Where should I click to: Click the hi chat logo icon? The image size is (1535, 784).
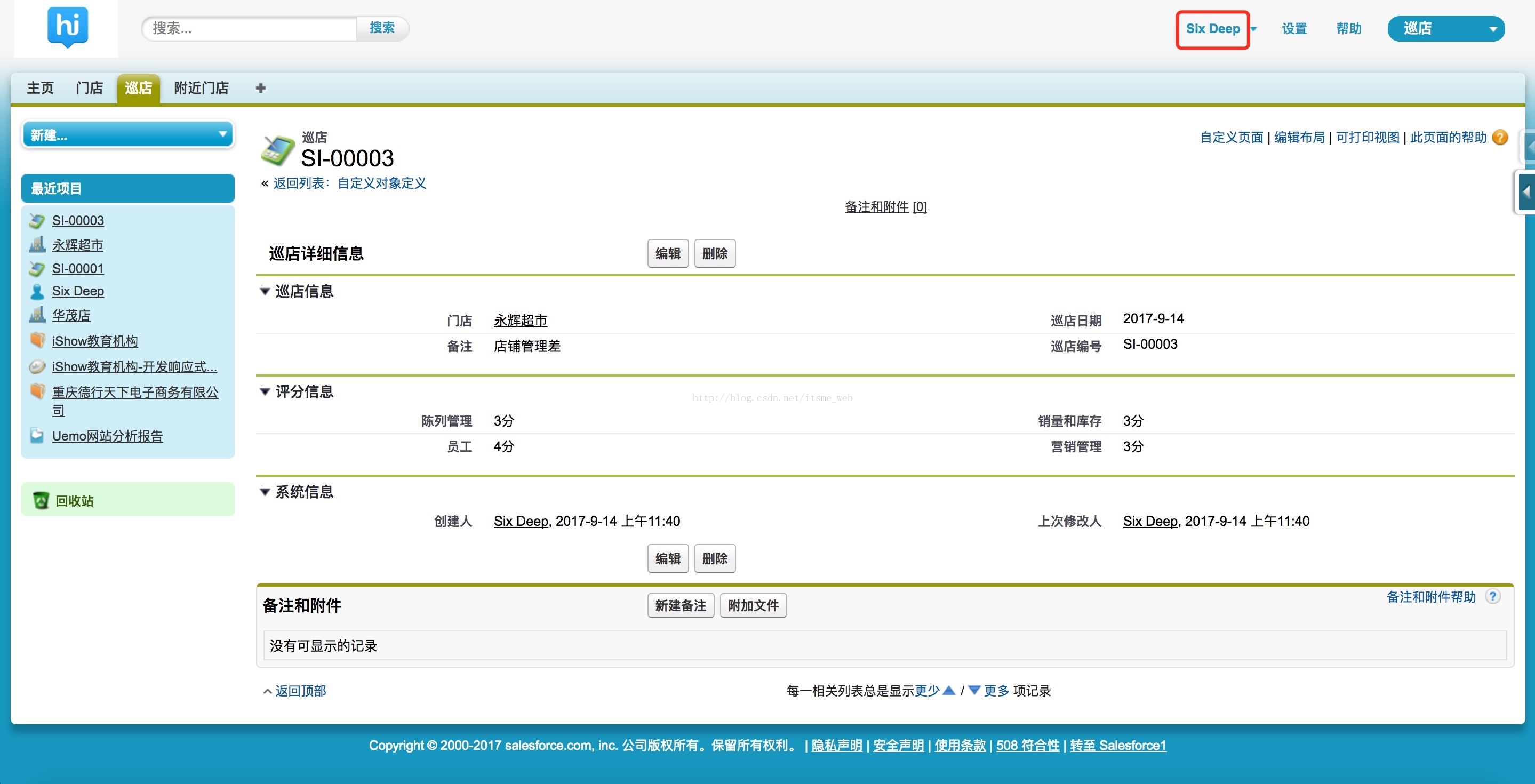(x=67, y=27)
